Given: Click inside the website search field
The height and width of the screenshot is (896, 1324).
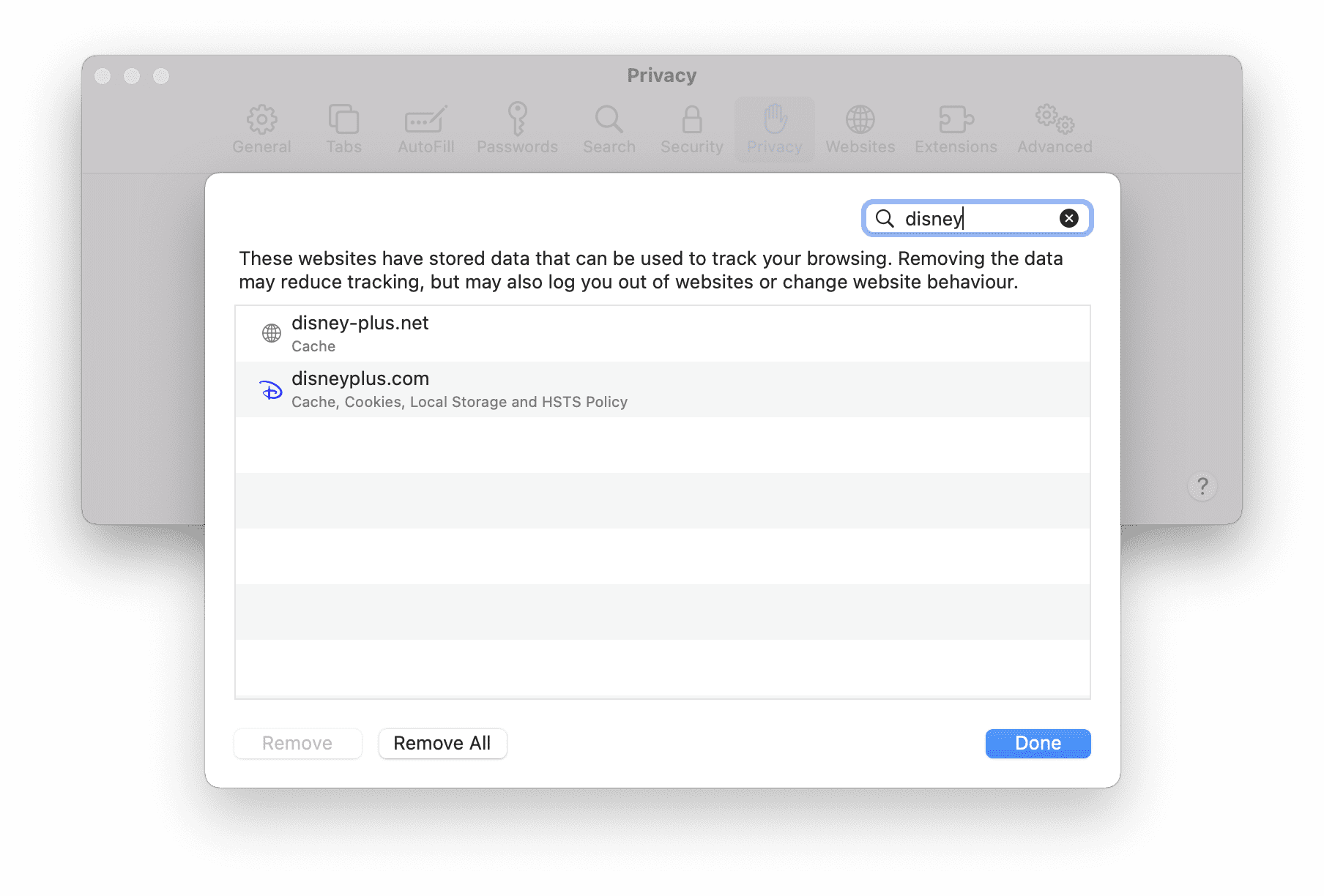Looking at the screenshot, I should click(978, 218).
